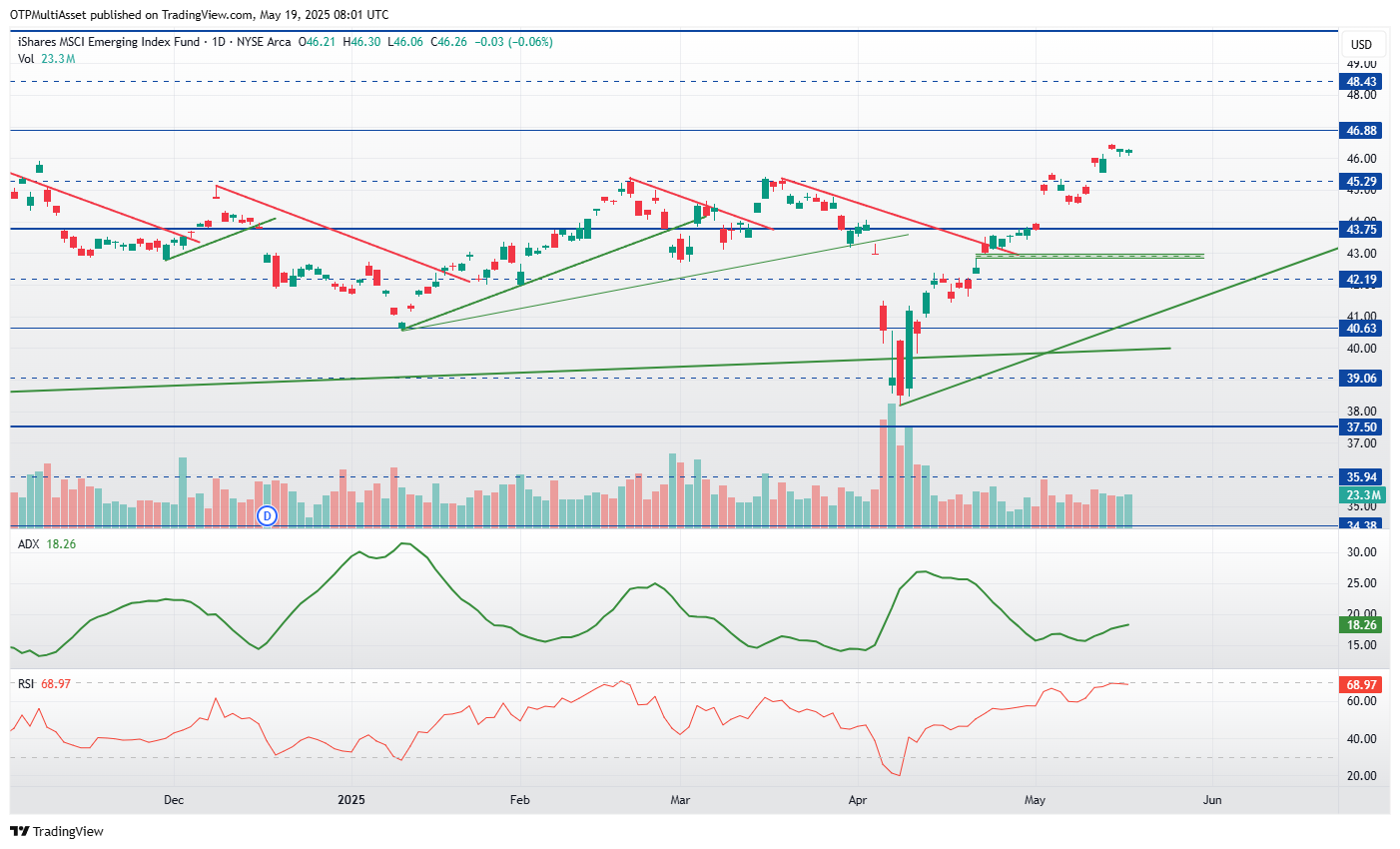The height and width of the screenshot is (849, 1400).
Task: Click the RSI 68.97 indicator title
Action: tap(44, 684)
